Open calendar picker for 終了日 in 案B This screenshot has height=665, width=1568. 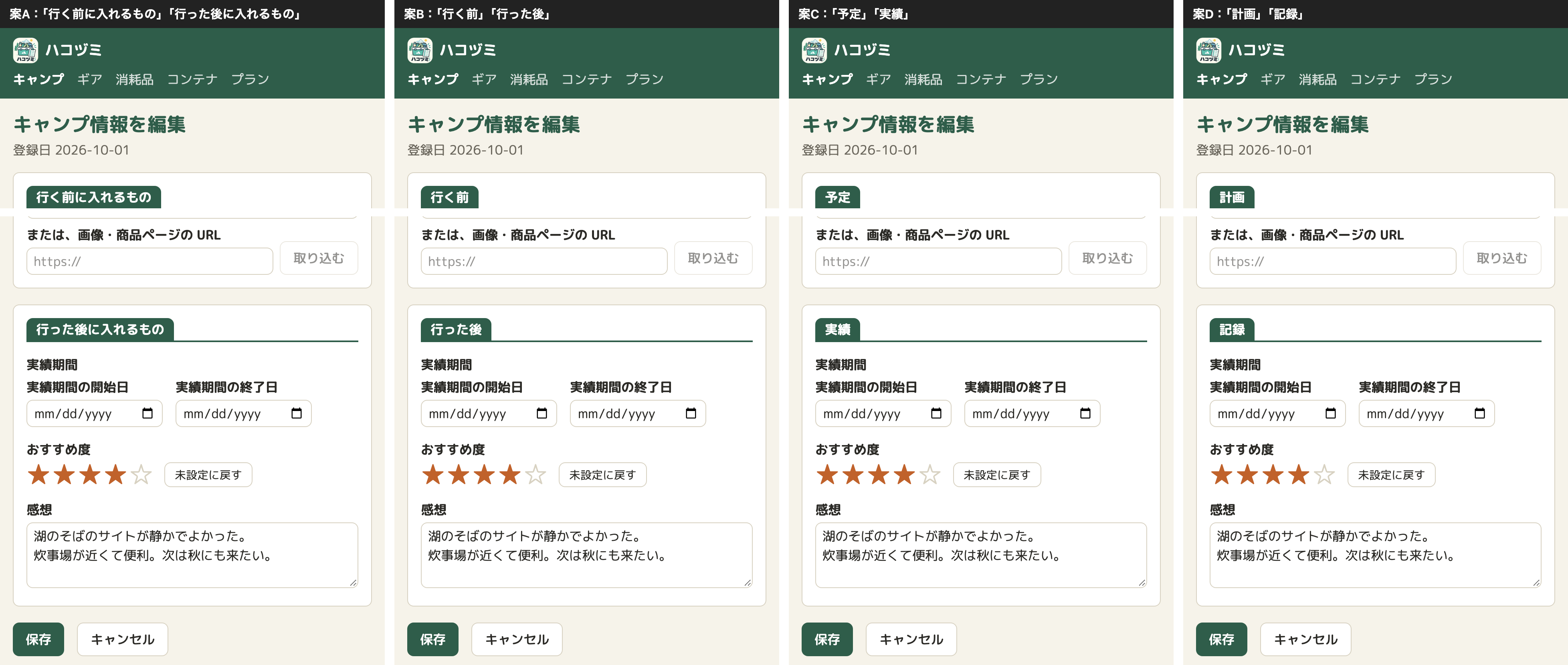click(x=691, y=414)
